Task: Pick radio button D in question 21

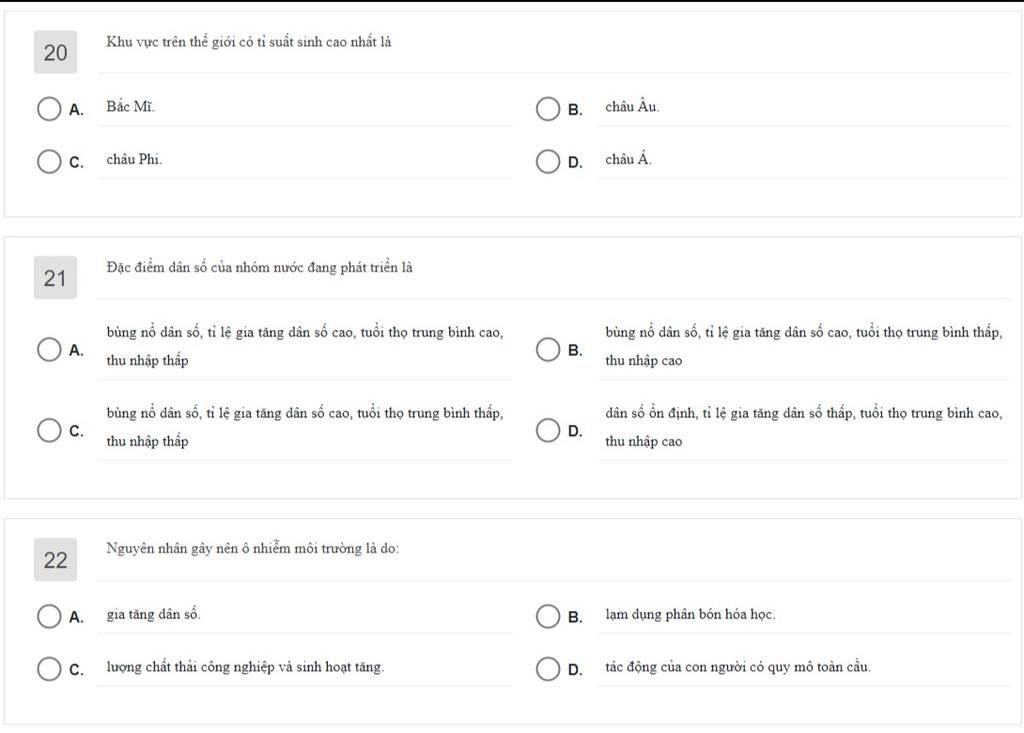Action: [548, 431]
